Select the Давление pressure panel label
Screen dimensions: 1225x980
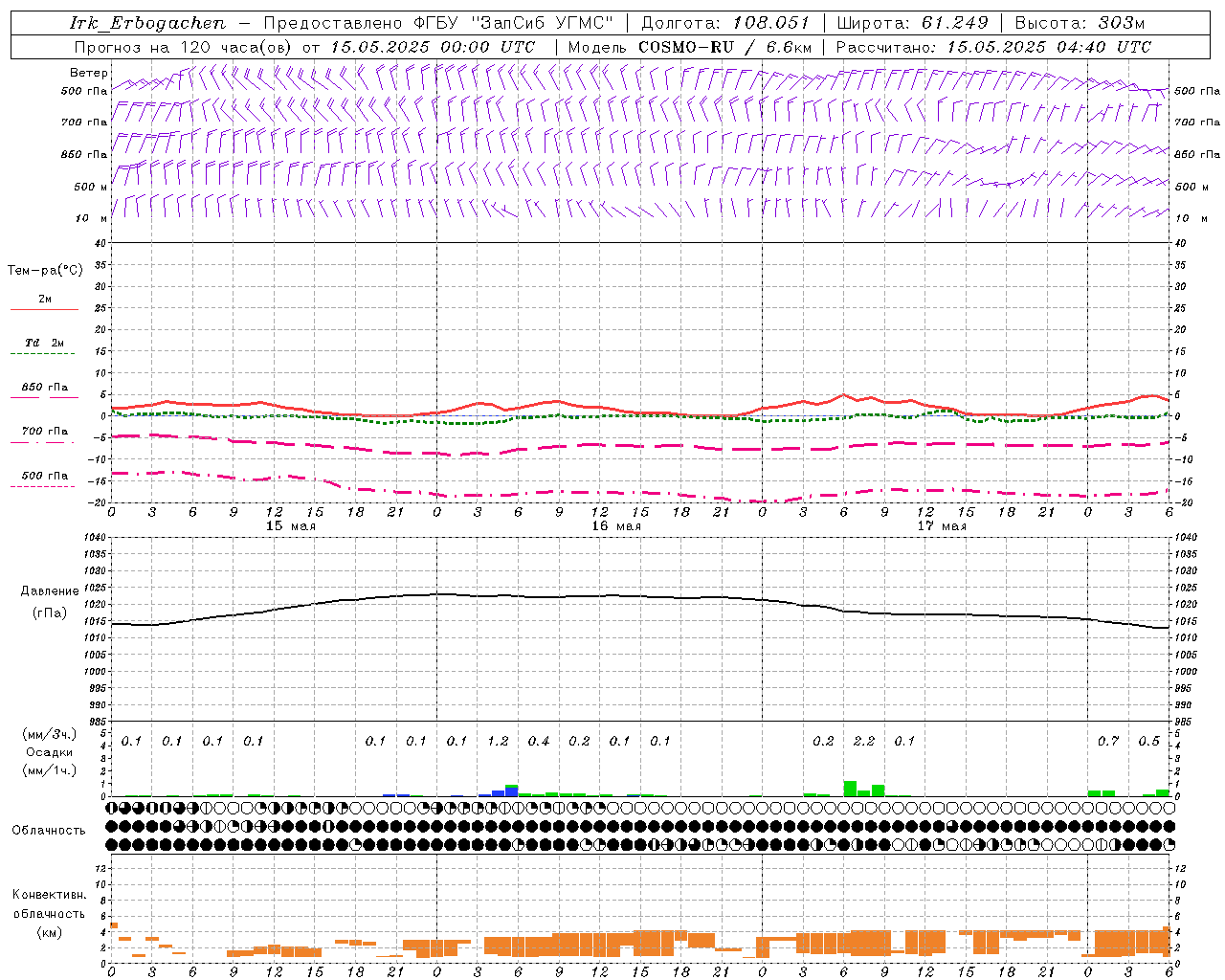coord(50,591)
